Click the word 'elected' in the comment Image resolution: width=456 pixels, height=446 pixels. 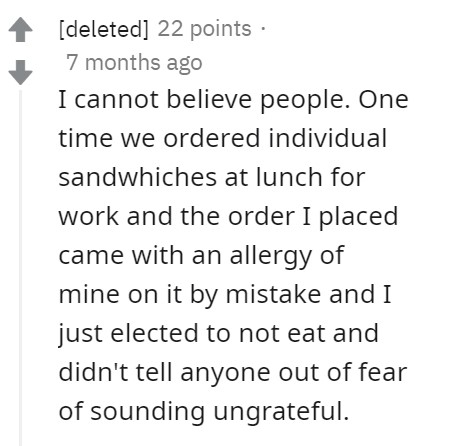pos(154,333)
